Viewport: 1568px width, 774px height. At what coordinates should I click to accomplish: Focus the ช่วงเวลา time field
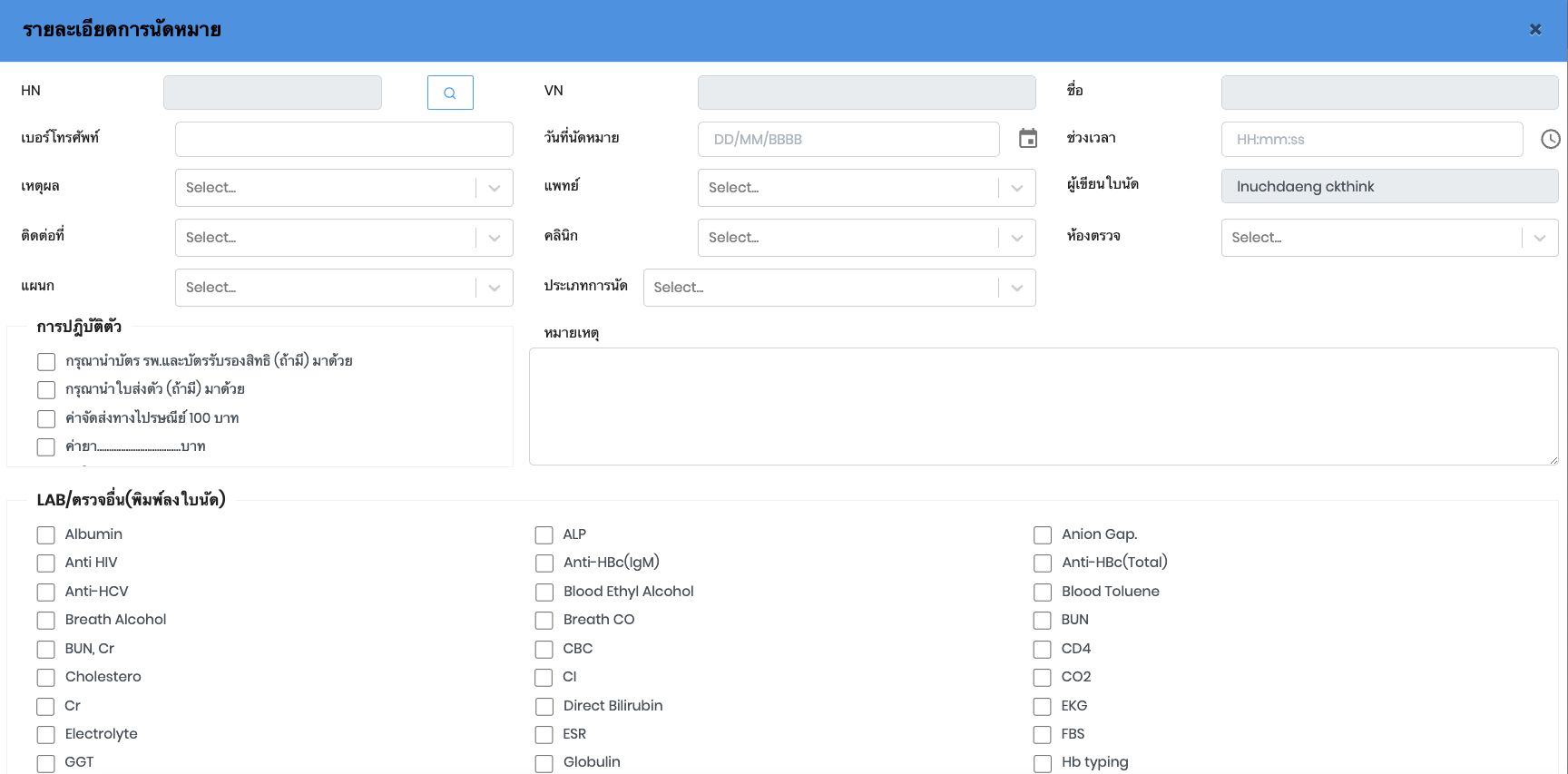1372,140
